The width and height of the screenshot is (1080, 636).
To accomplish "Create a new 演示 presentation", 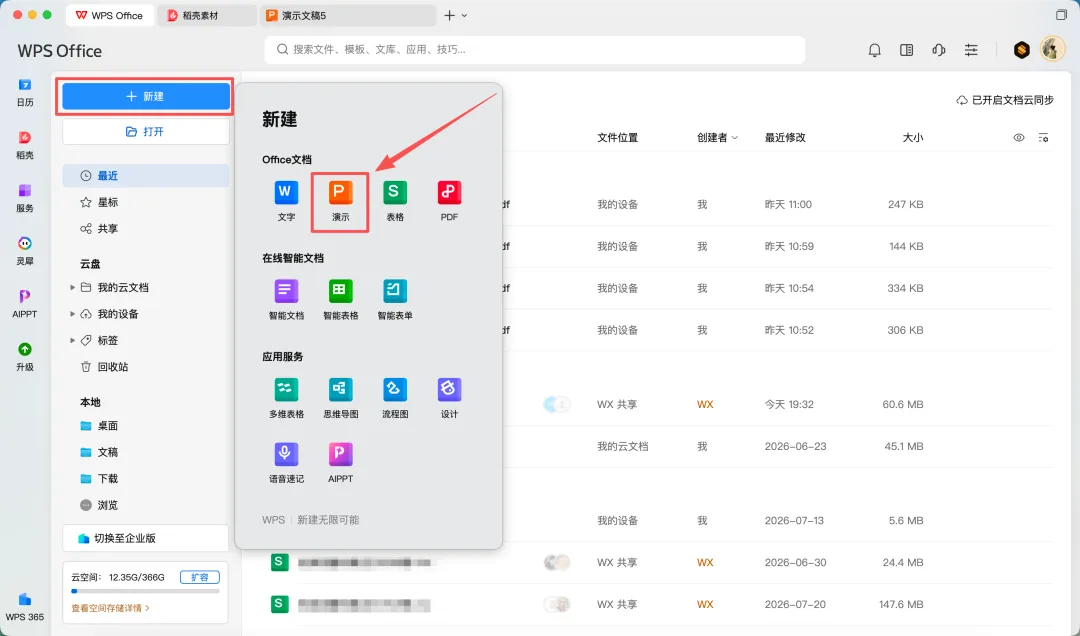I will (340, 201).
